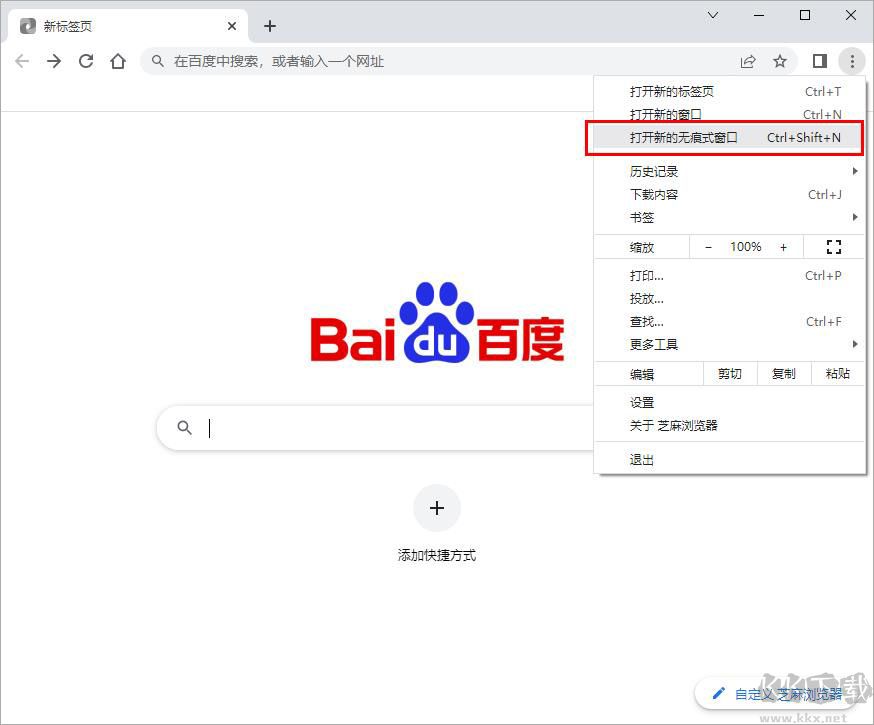Bookmark this page with star icon
Viewport: 874px width, 725px height.
(x=780, y=61)
